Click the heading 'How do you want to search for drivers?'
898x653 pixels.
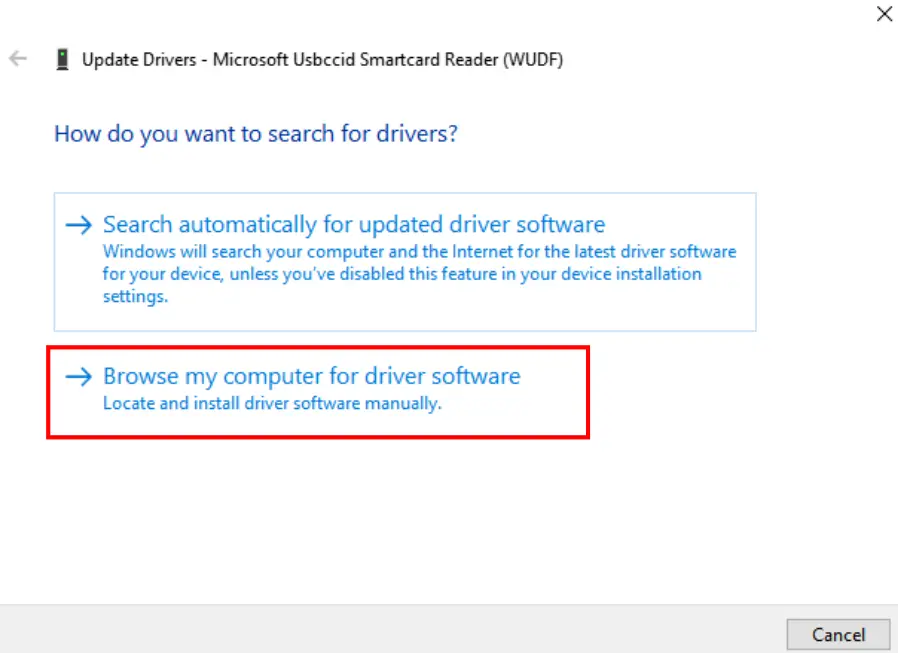(x=256, y=134)
